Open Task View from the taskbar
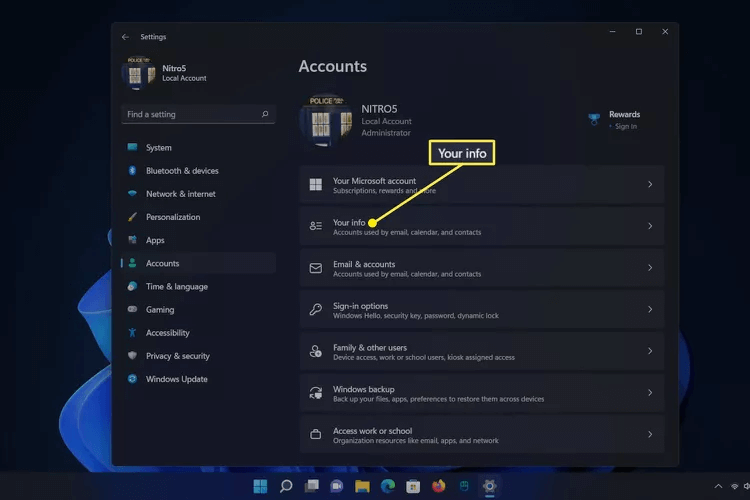 point(312,486)
